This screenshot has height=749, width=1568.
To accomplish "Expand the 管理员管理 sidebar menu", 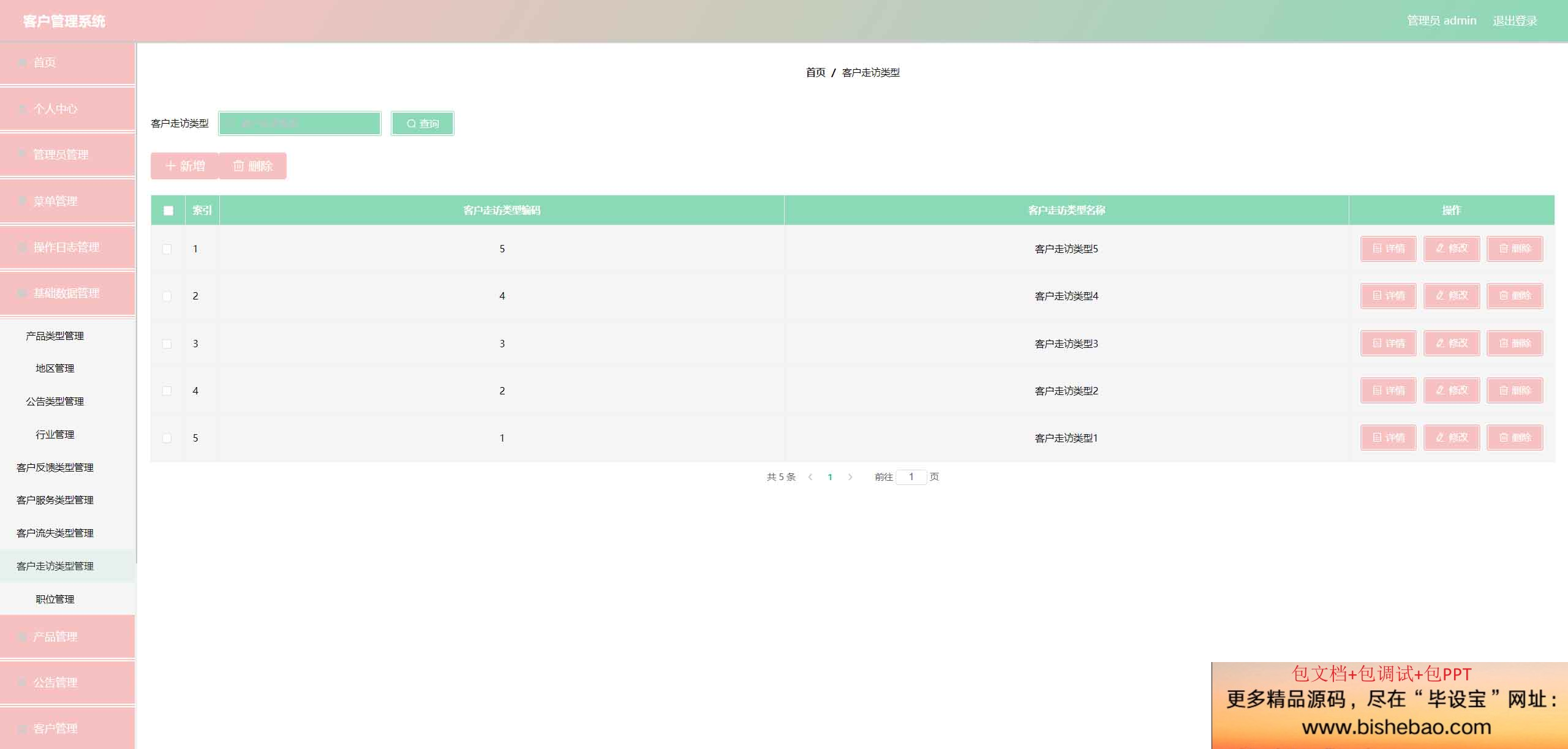I will [x=67, y=155].
